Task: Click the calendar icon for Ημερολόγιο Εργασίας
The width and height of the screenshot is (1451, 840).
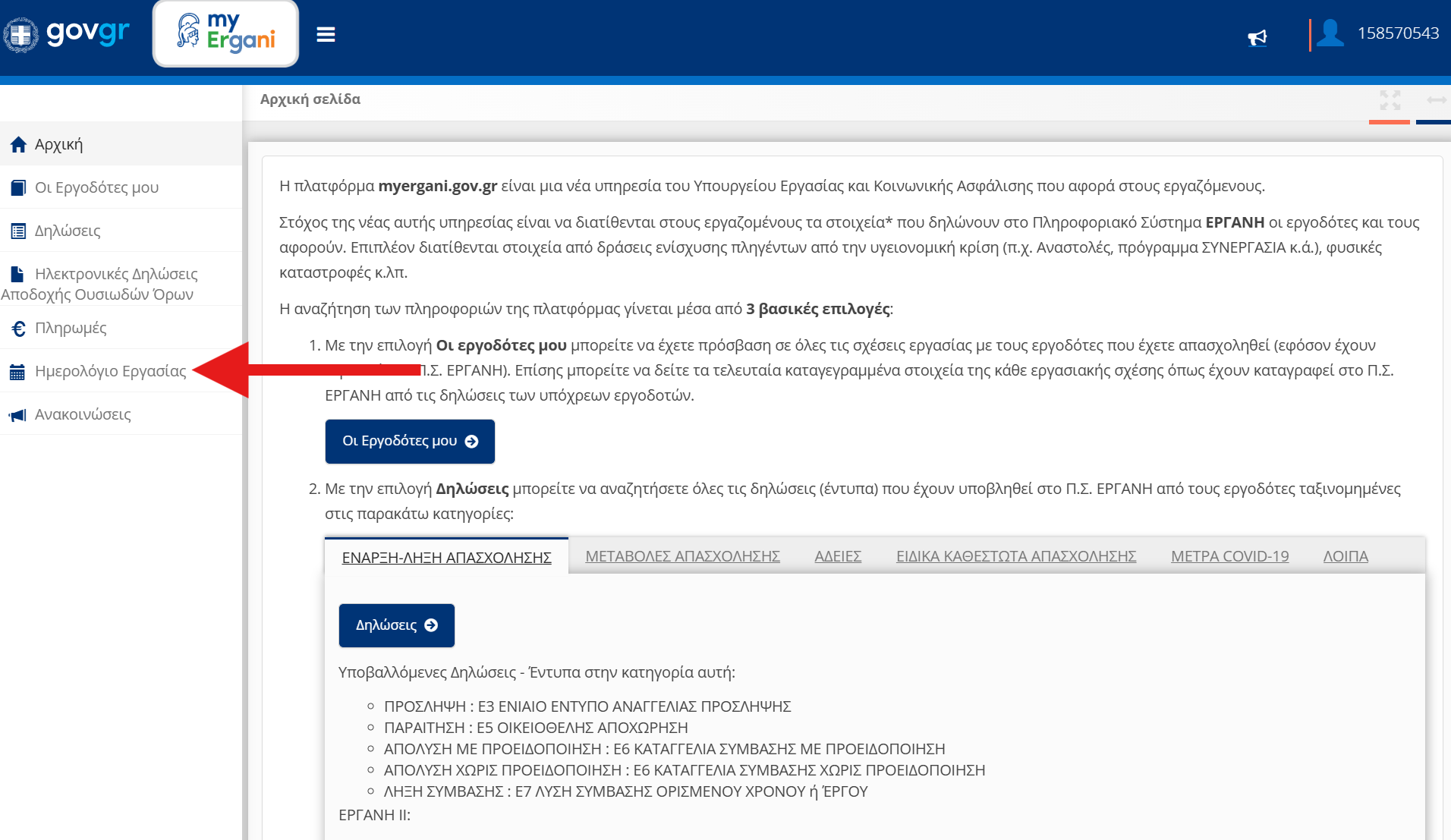Action: click(x=17, y=372)
